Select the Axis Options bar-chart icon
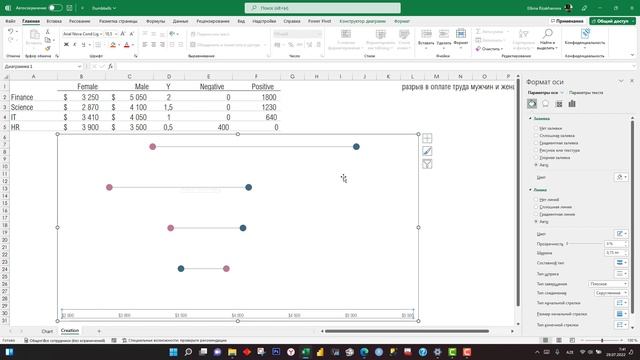Image resolution: width=640 pixels, height=360 pixels. point(572,104)
